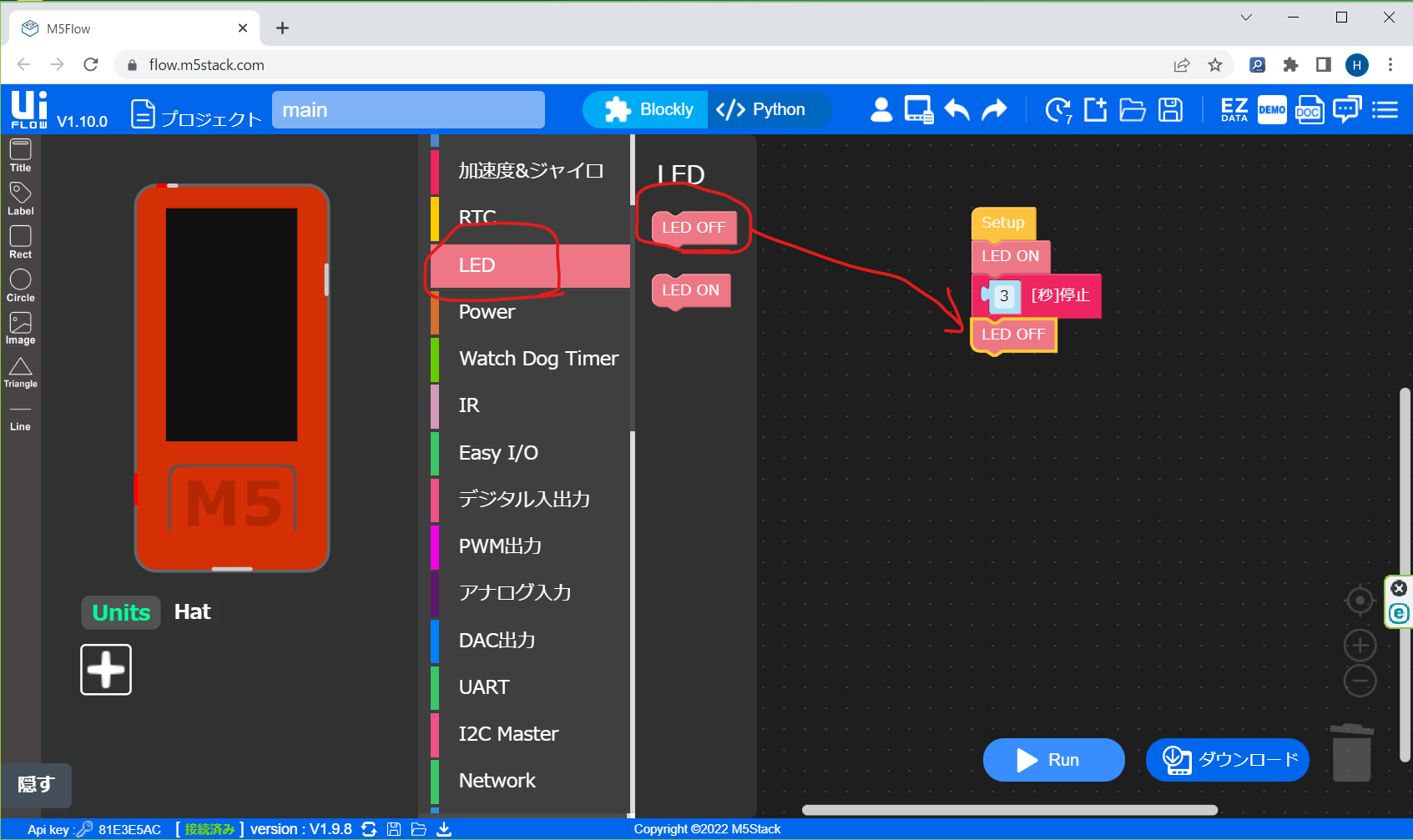Undo the last block change
Screen dimensions: 1413x840
(x=957, y=109)
